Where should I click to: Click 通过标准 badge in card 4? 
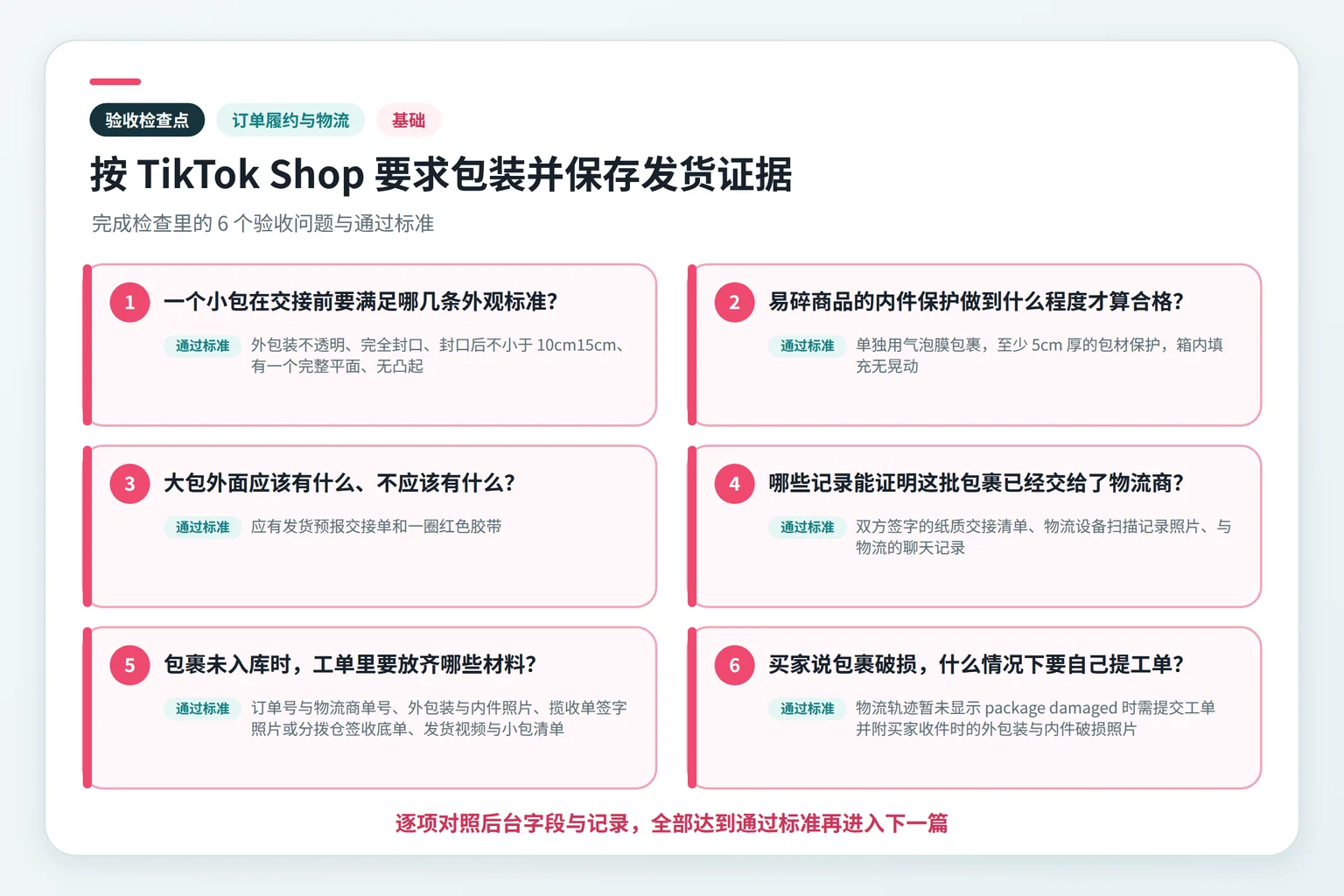pyautogui.click(x=808, y=527)
